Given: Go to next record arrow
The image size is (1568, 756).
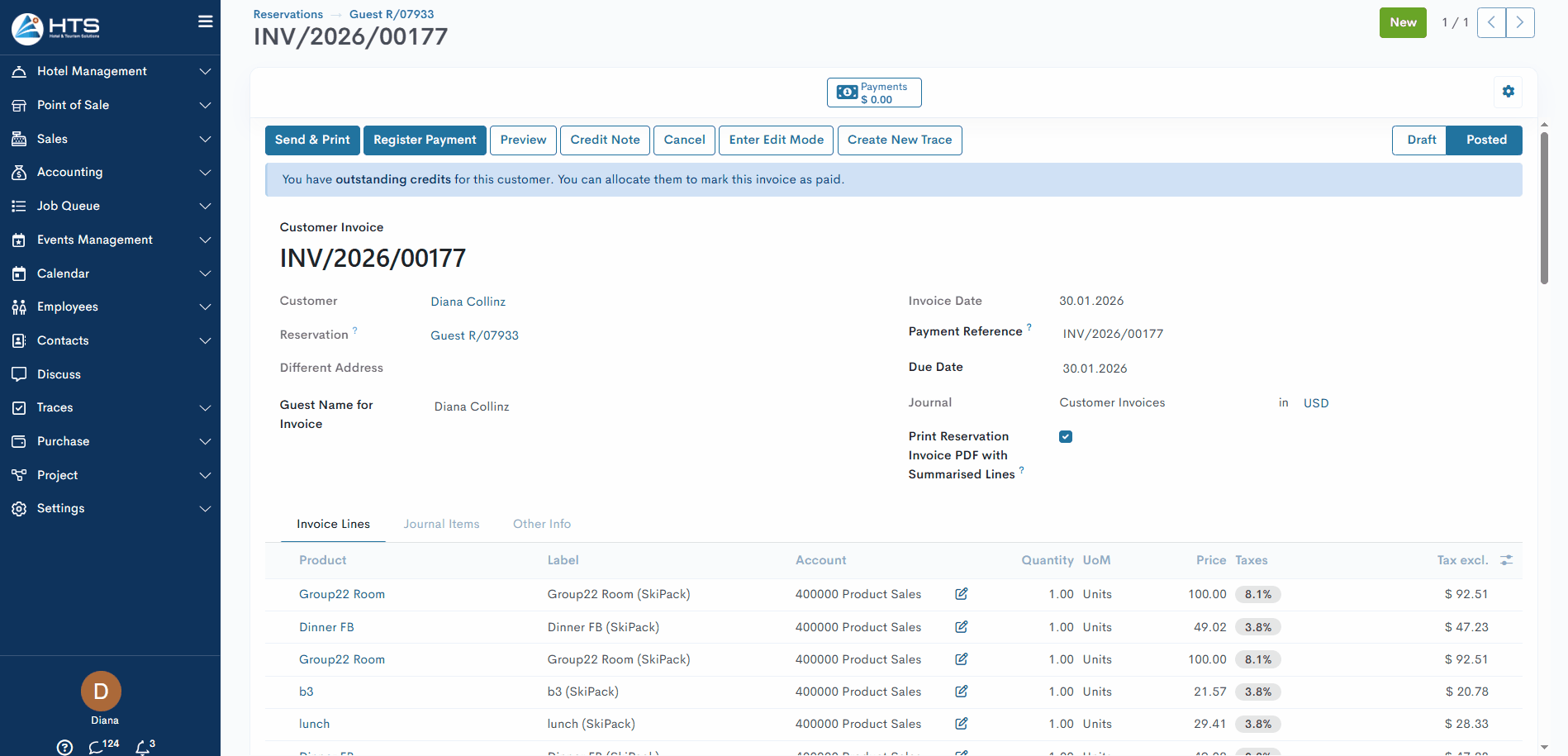Looking at the screenshot, I should 1519,23.
